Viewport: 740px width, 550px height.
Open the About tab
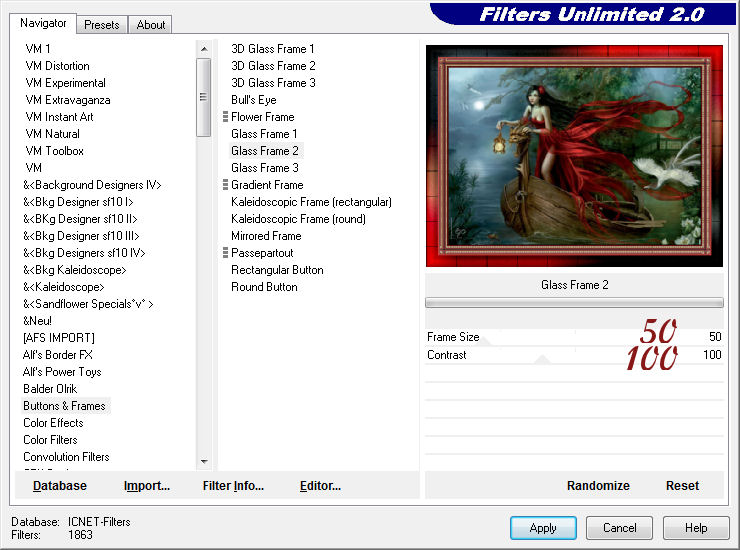tap(151, 25)
